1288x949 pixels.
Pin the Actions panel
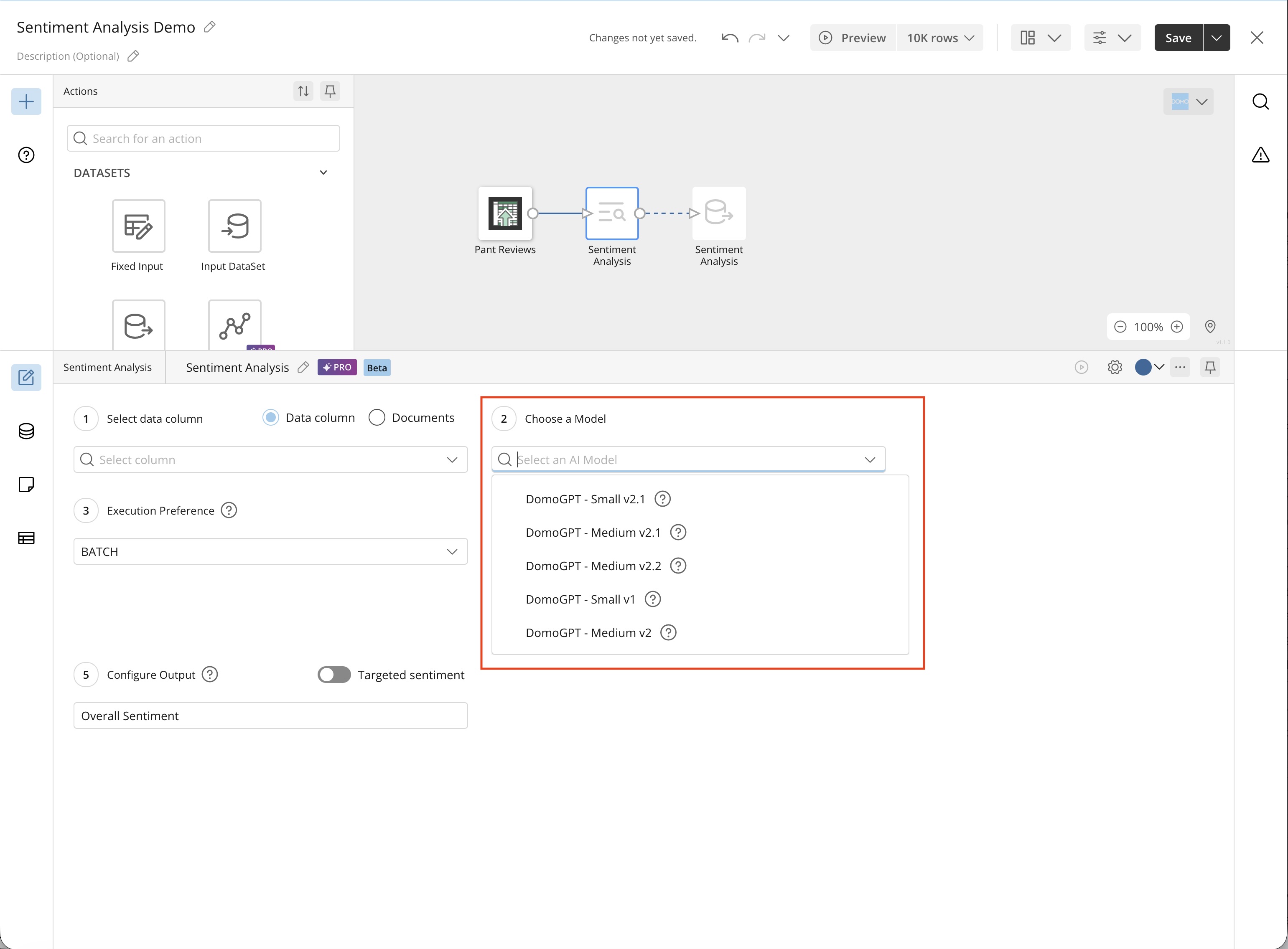[x=330, y=91]
